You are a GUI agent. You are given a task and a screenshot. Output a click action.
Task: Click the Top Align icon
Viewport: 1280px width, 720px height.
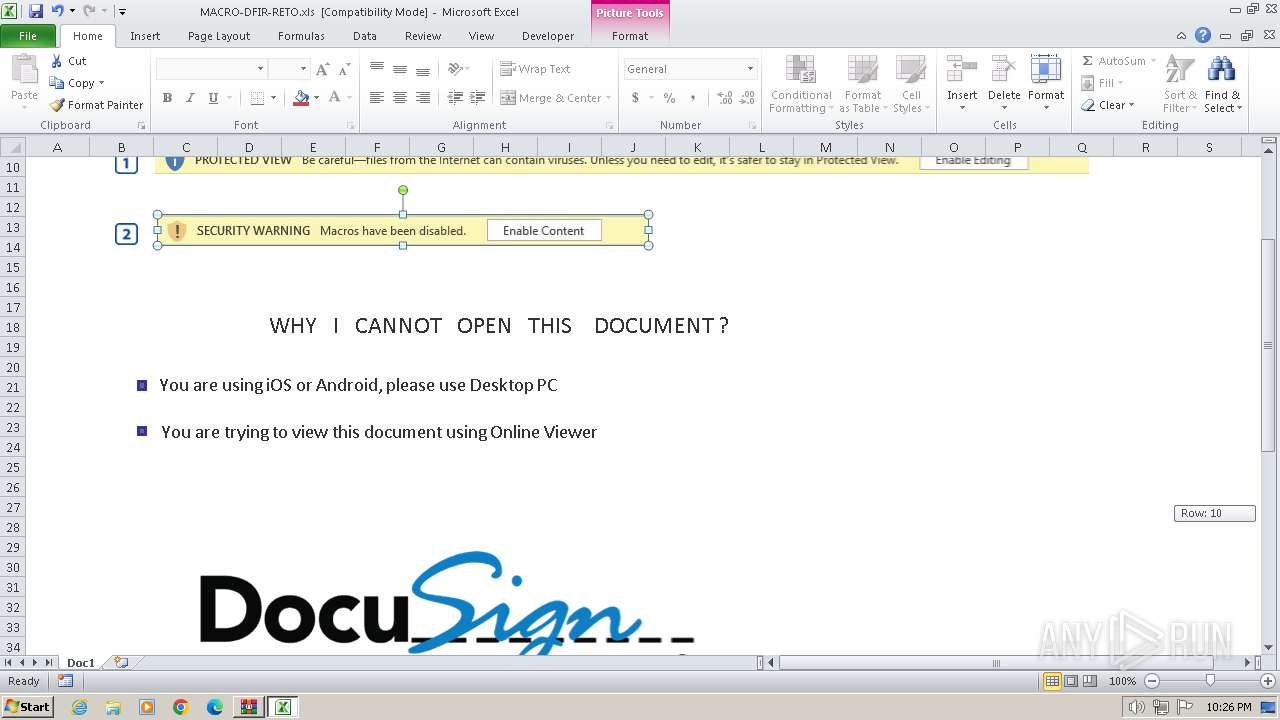(x=377, y=69)
